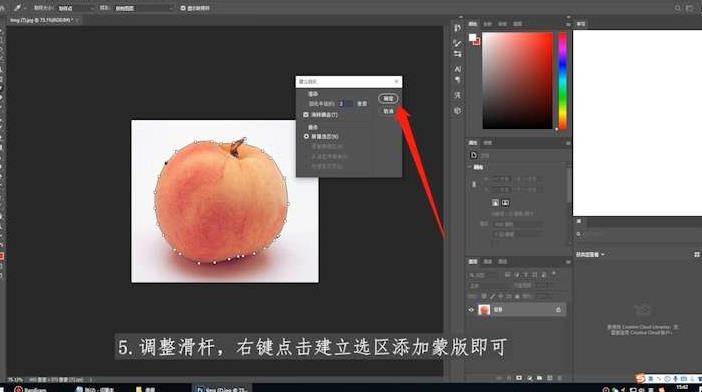Collapse the Pixel section in Properties
Image resolution: width=702 pixels, height=392 pixels.
[x=470, y=167]
